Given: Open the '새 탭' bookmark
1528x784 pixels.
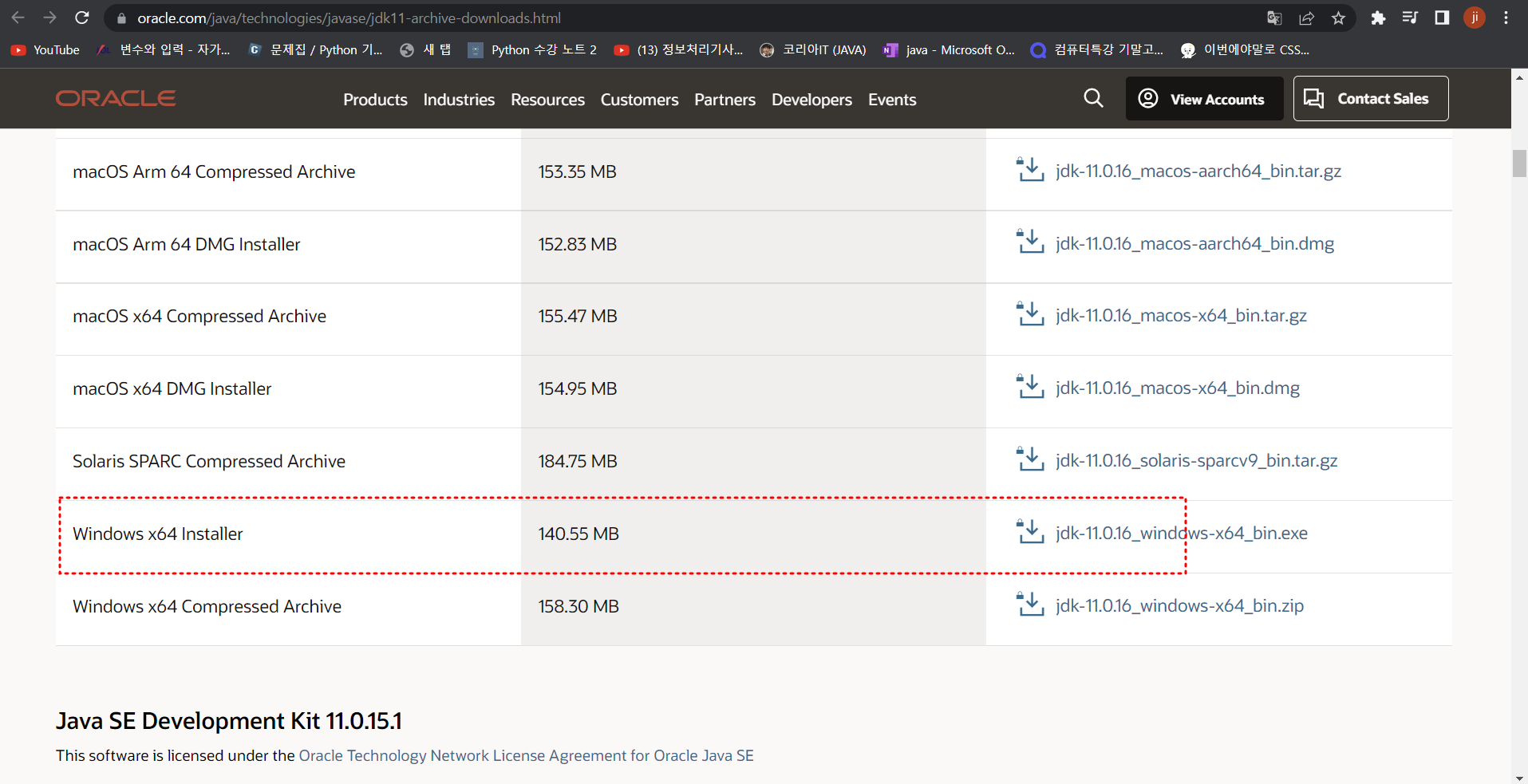Looking at the screenshot, I should [x=425, y=49].
